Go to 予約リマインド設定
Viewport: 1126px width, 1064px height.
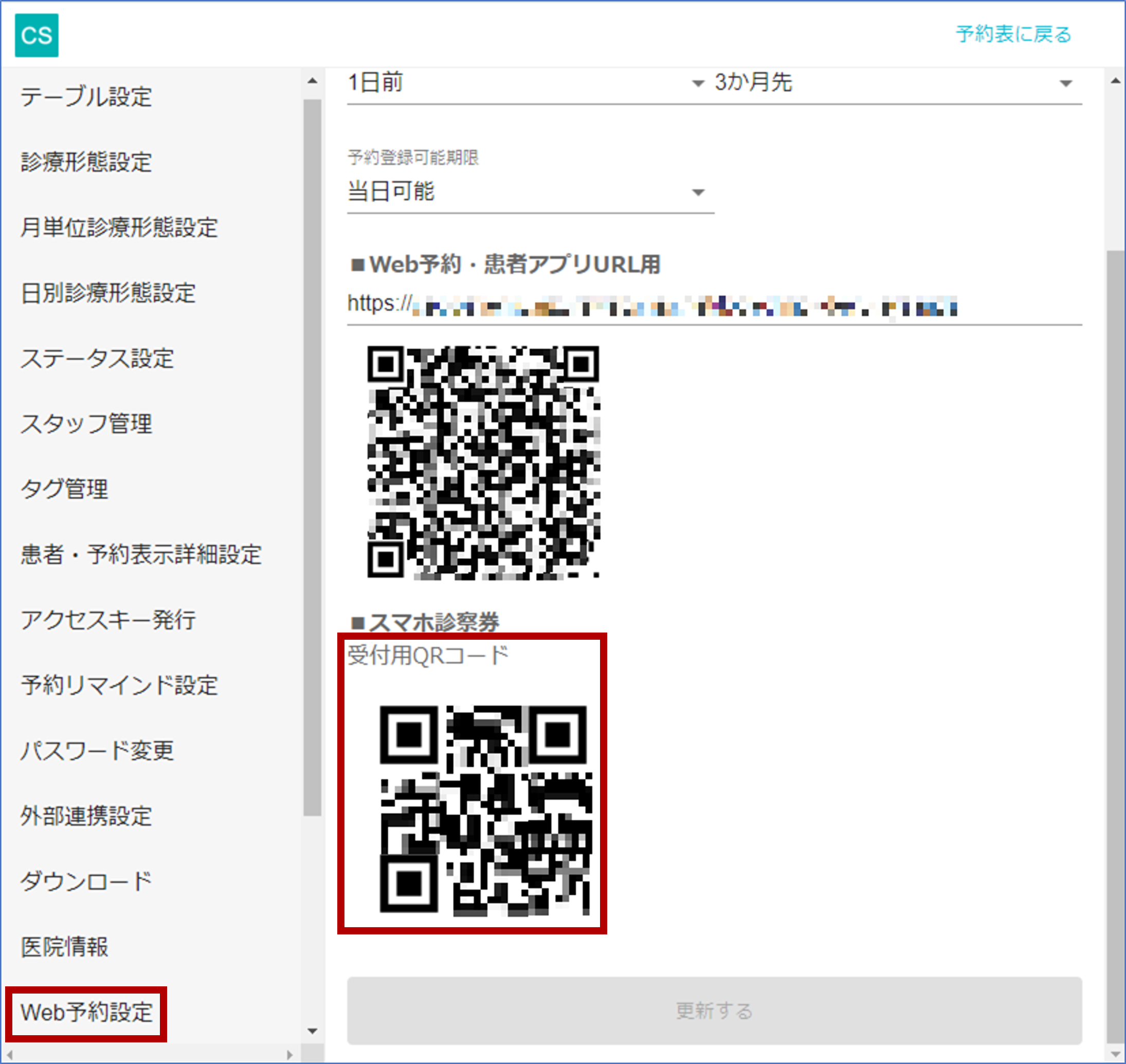pos(119,685)
